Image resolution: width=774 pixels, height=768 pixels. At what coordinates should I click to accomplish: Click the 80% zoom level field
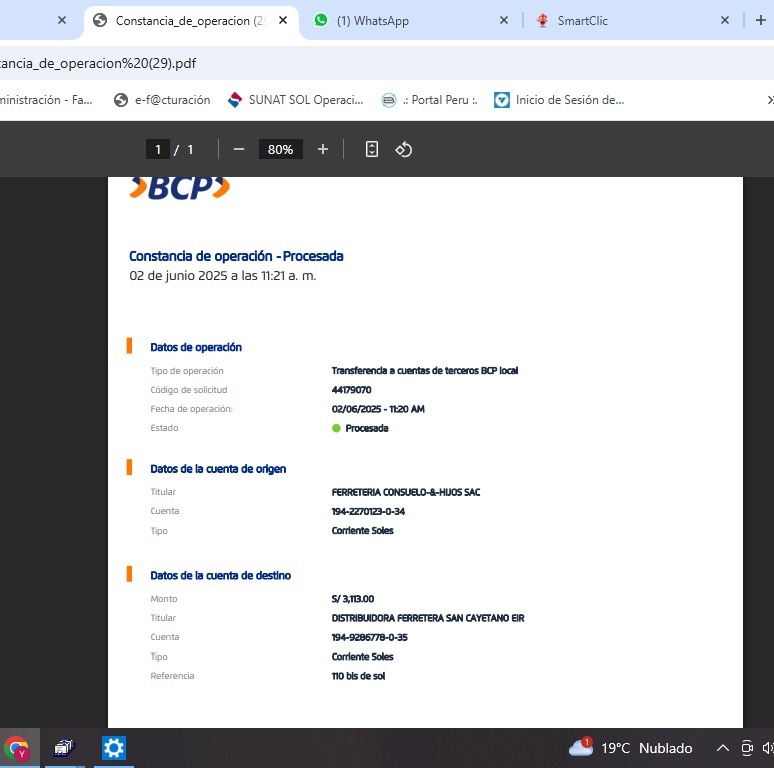point(280,149)
